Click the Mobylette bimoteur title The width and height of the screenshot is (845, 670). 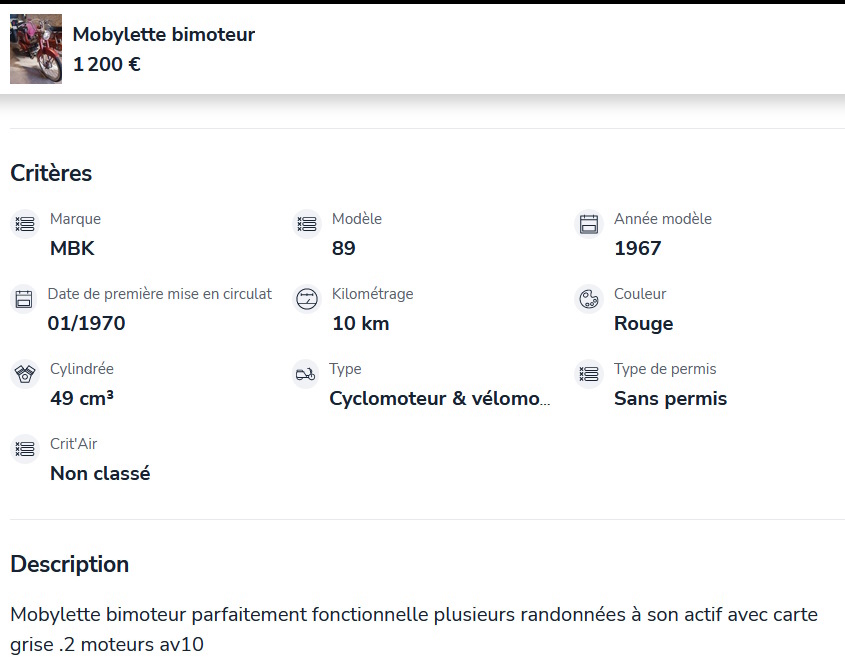click(164, 35)
